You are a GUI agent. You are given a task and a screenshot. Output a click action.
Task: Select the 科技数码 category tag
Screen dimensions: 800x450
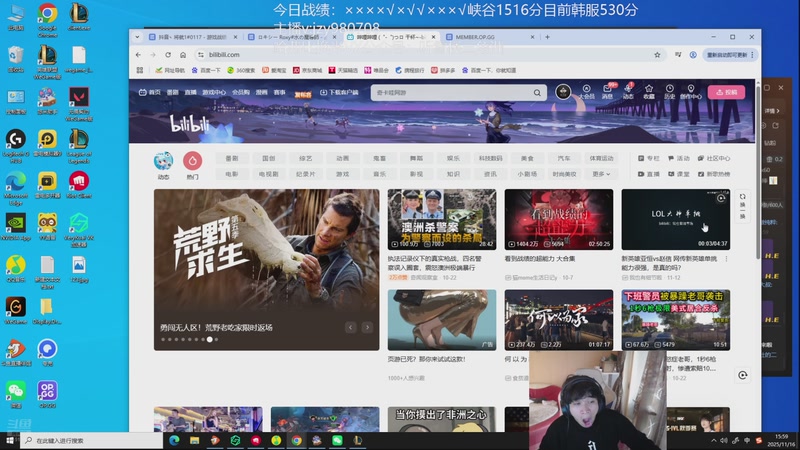pos(490,158)
